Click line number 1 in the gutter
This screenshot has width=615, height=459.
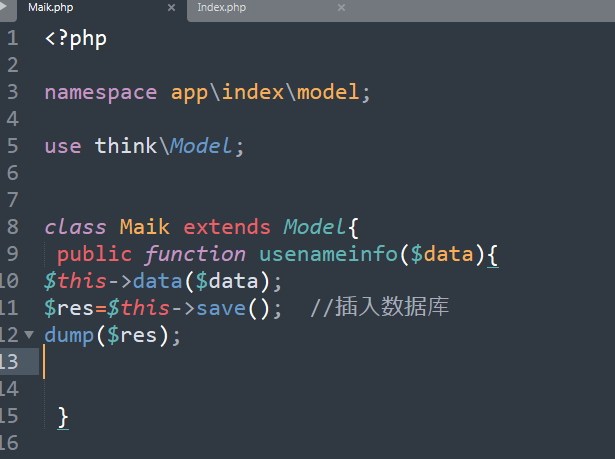tap(13, 38)
